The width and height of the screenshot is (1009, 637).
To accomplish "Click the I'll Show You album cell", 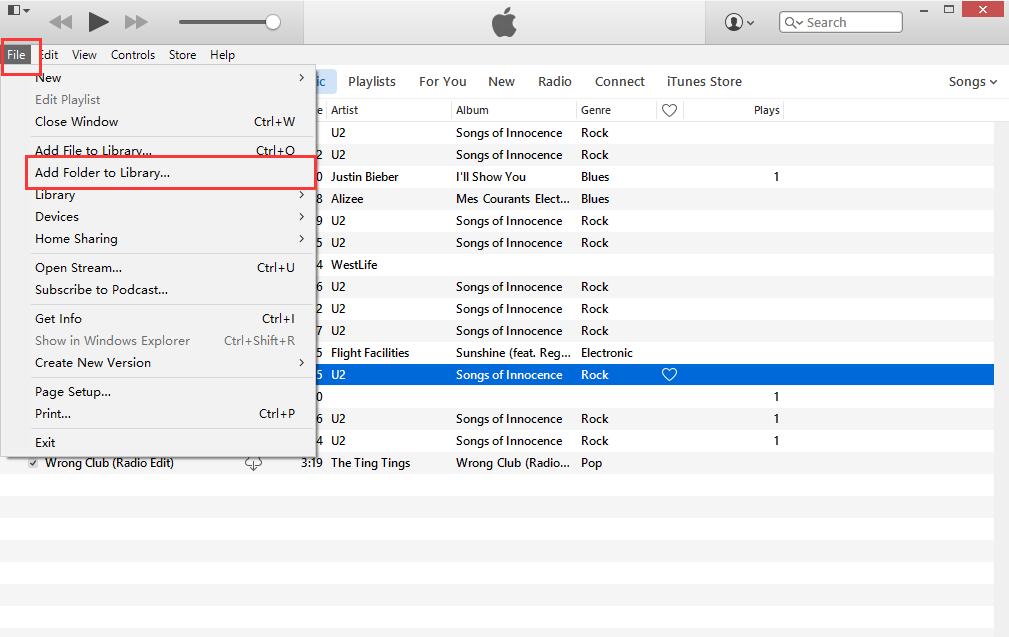I will pyautogui.click(x=491, y=177).
